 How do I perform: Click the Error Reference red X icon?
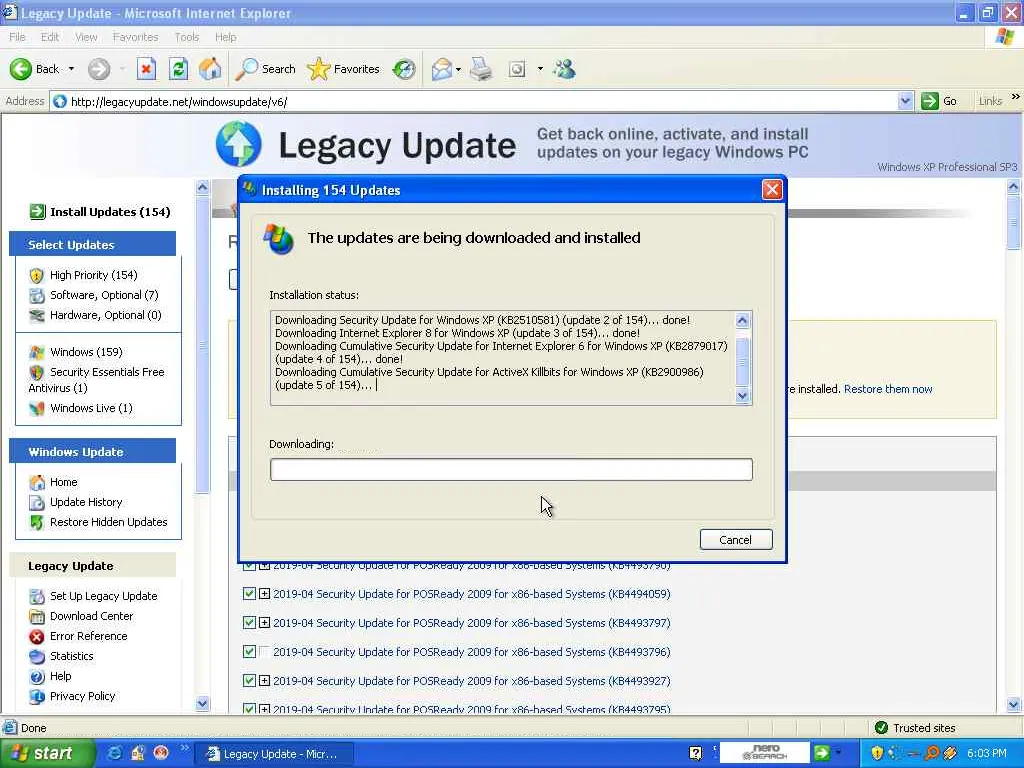pos(37,636)
